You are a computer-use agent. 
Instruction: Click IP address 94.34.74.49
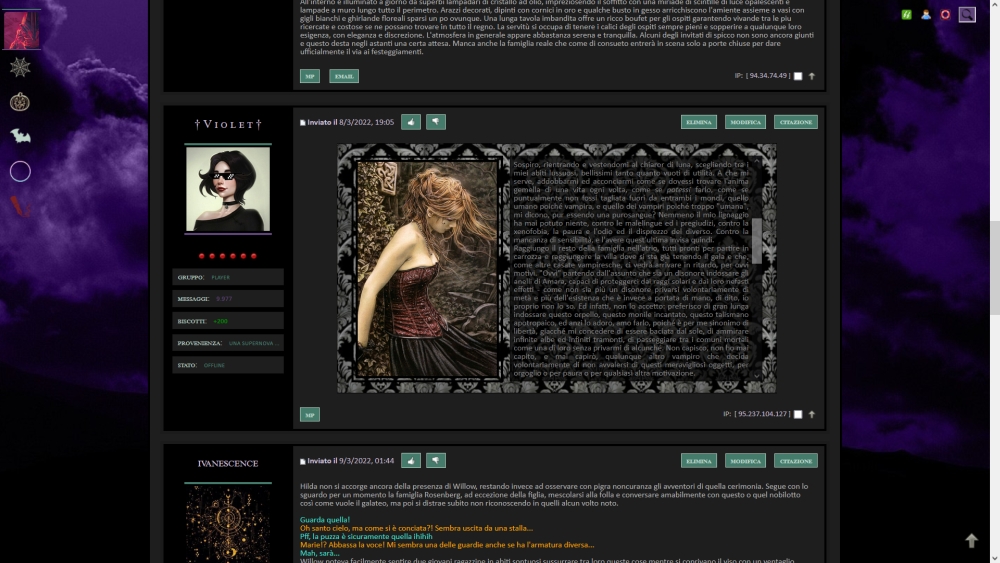tap(768, 75)
